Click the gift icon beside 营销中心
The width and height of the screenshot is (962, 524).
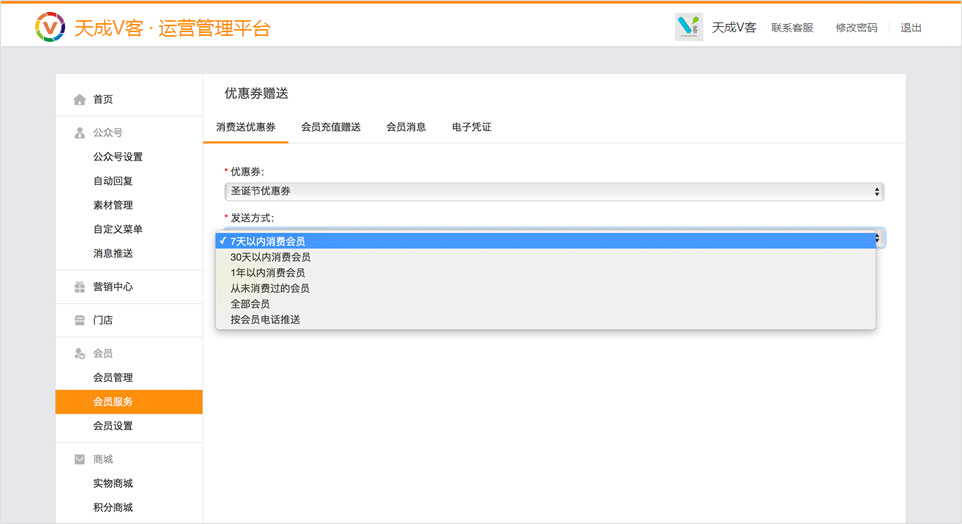pos(80,287)
